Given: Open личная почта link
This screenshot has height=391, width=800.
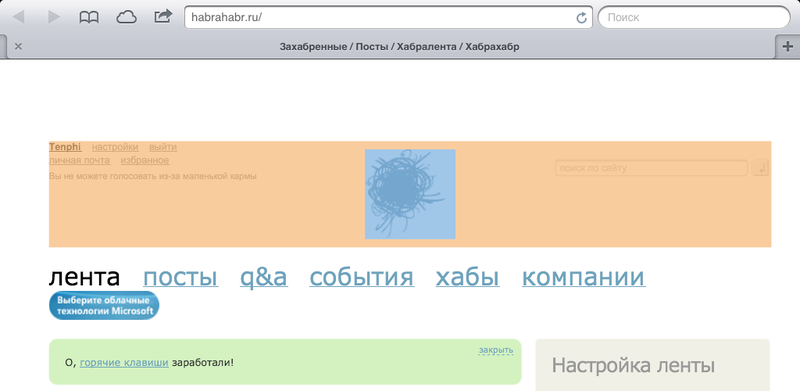Looking at the screenshot, I should click(80, 160).
